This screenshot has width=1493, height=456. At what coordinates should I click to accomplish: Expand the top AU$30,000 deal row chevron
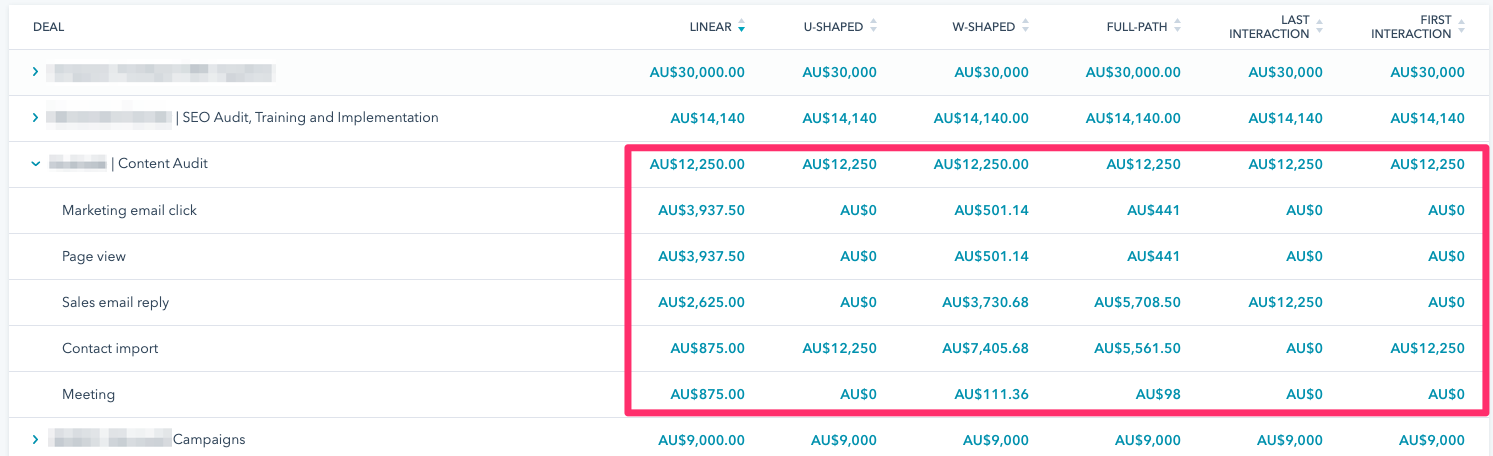35,72
